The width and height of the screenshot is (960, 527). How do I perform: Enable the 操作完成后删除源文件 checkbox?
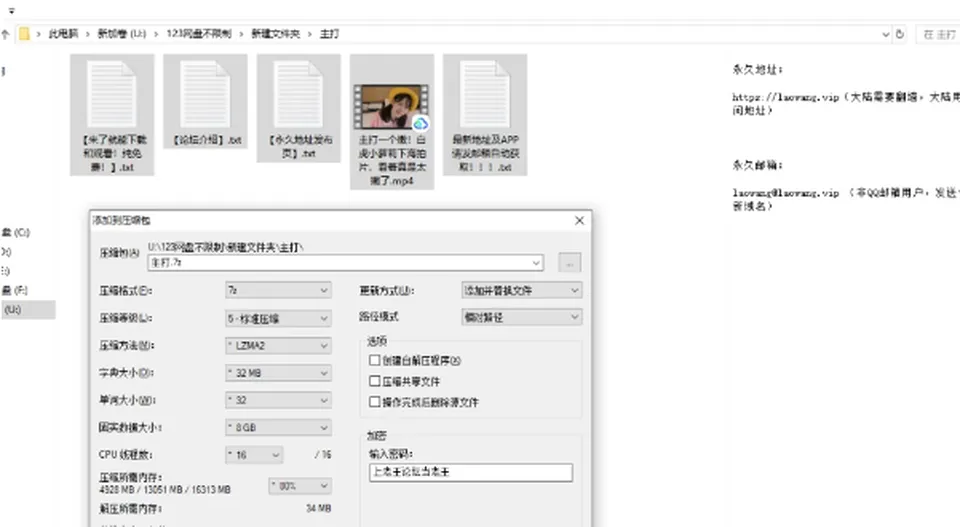pos(375,402)
